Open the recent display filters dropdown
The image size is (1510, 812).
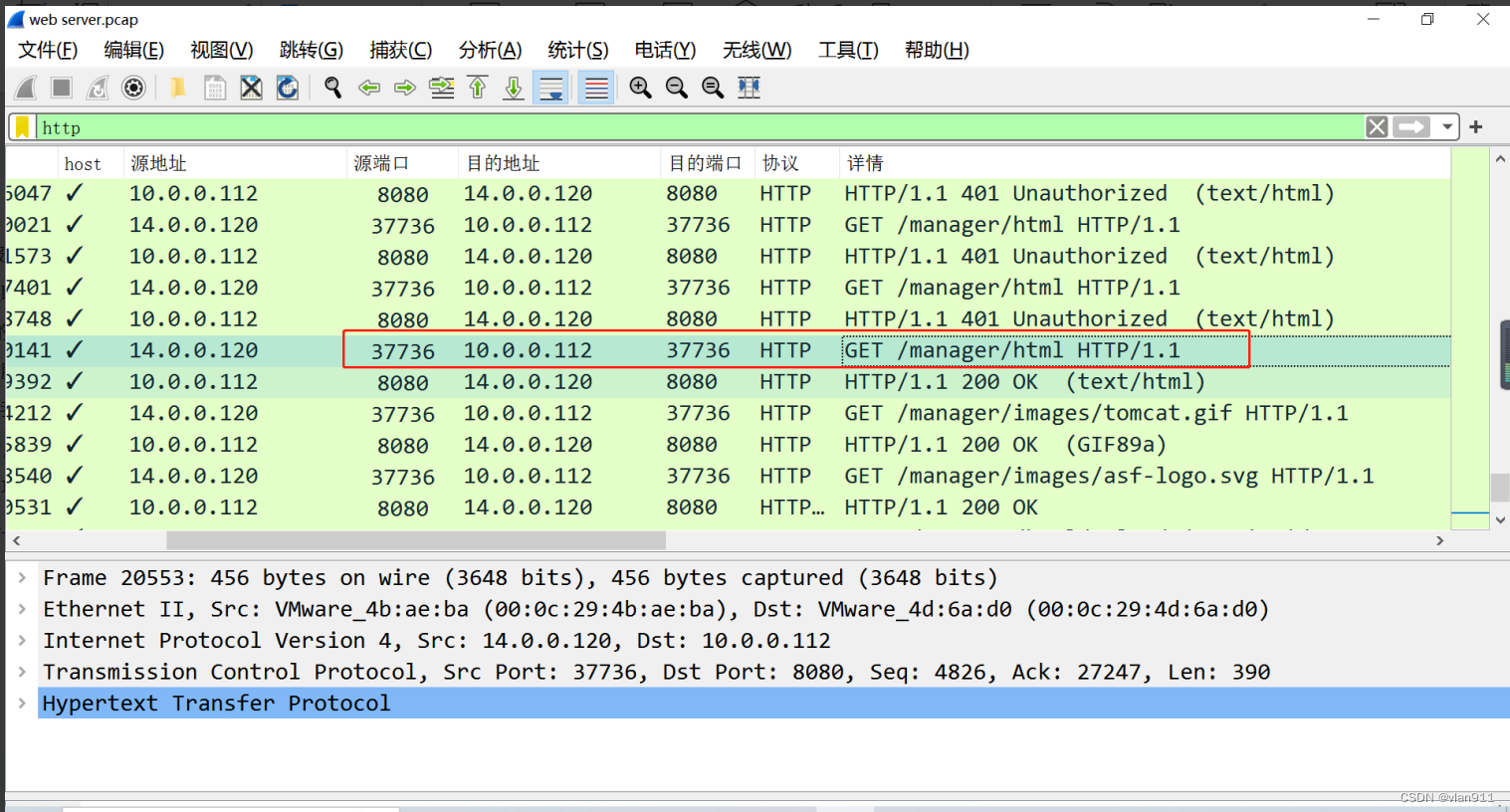1447,127
